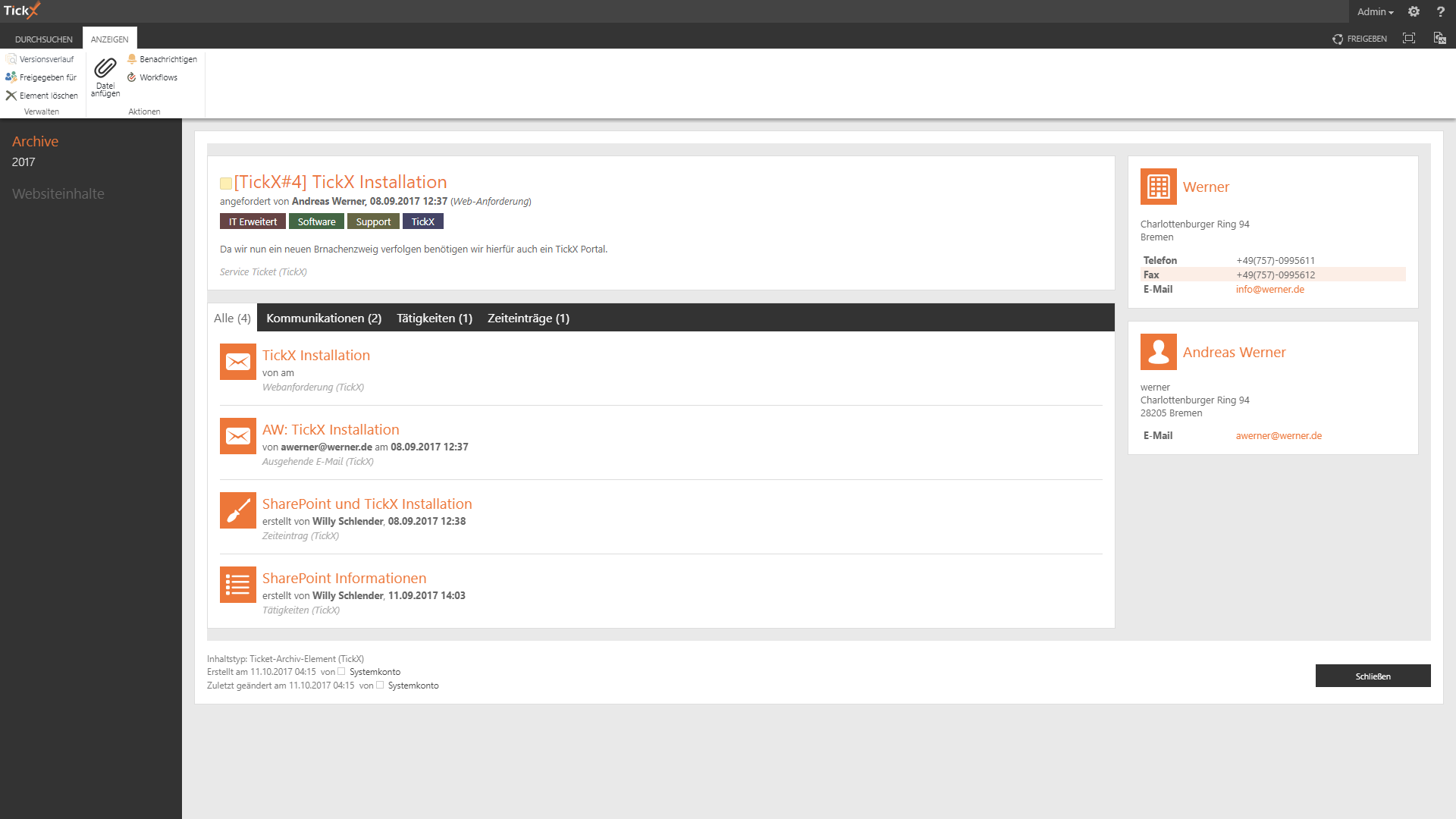Click the Fax number +49(757)-0995612

pos(1276,275)
